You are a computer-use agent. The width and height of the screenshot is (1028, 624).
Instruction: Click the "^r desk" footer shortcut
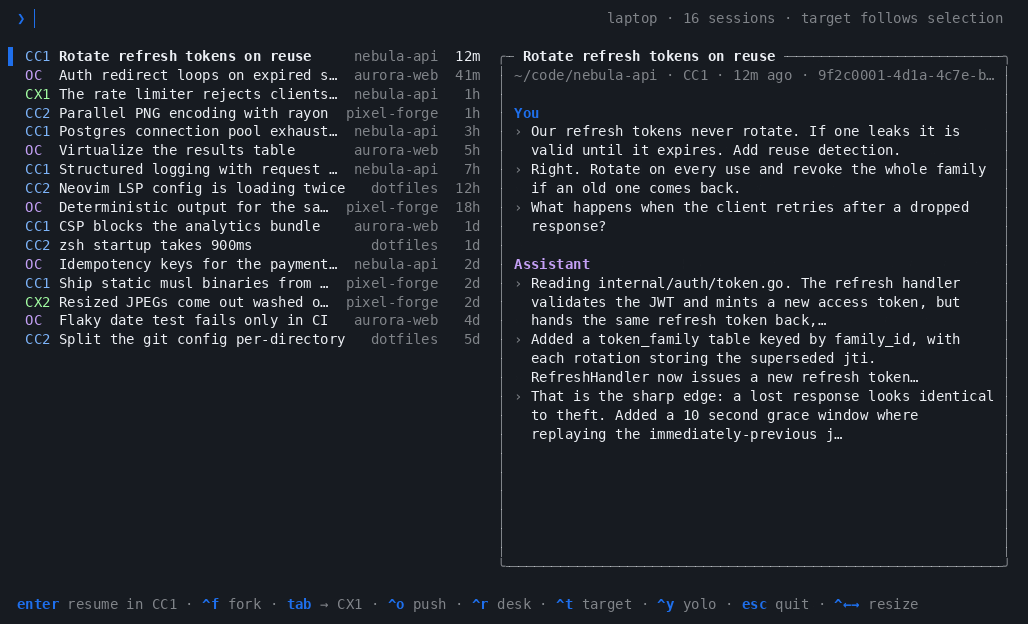(x=501, y=604)
